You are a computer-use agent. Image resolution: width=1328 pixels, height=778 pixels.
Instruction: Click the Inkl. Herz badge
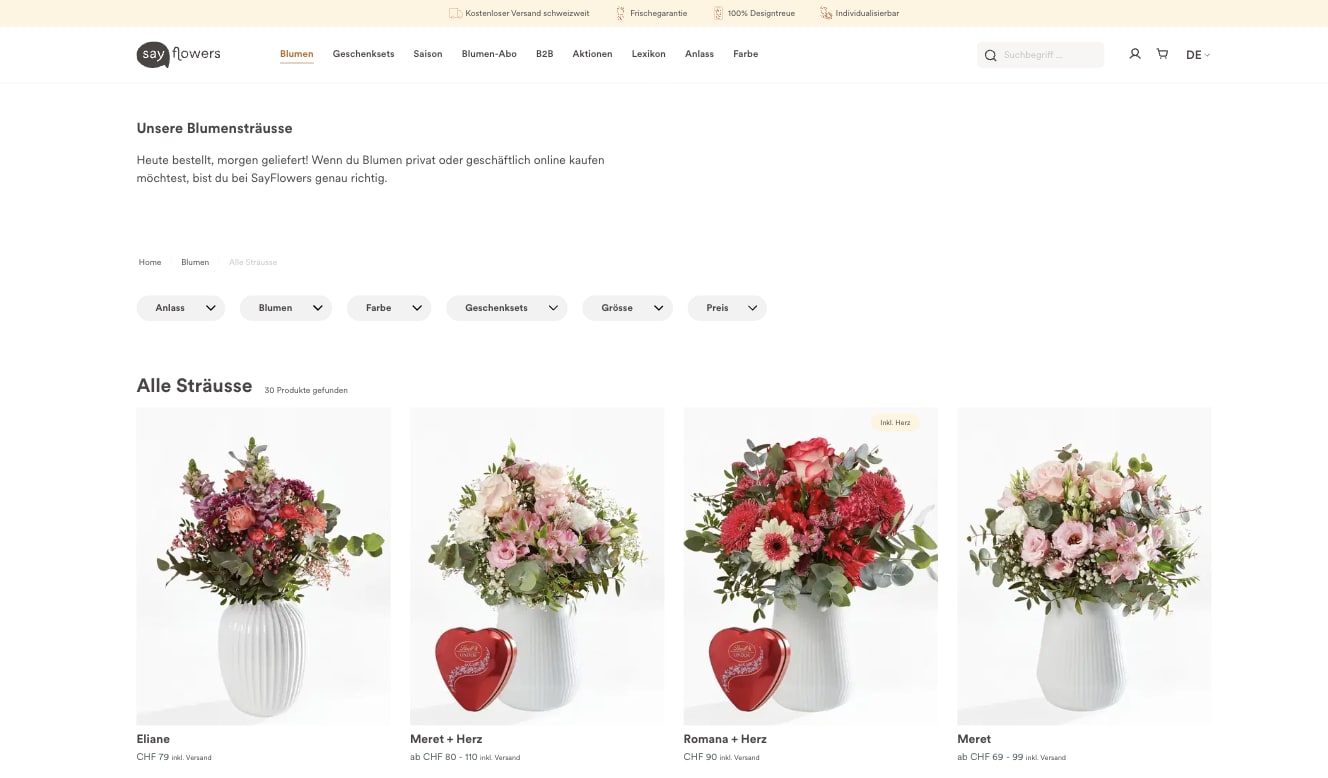pyautogui.click(x=895, y=422)
